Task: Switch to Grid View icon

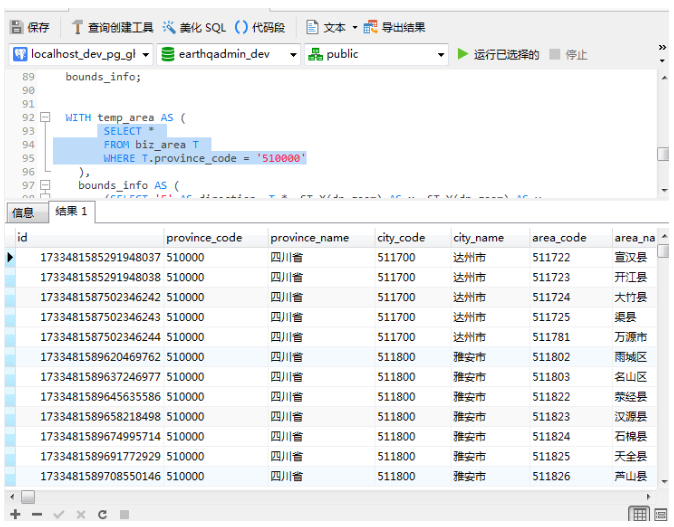Action: [x=639, y=514]
